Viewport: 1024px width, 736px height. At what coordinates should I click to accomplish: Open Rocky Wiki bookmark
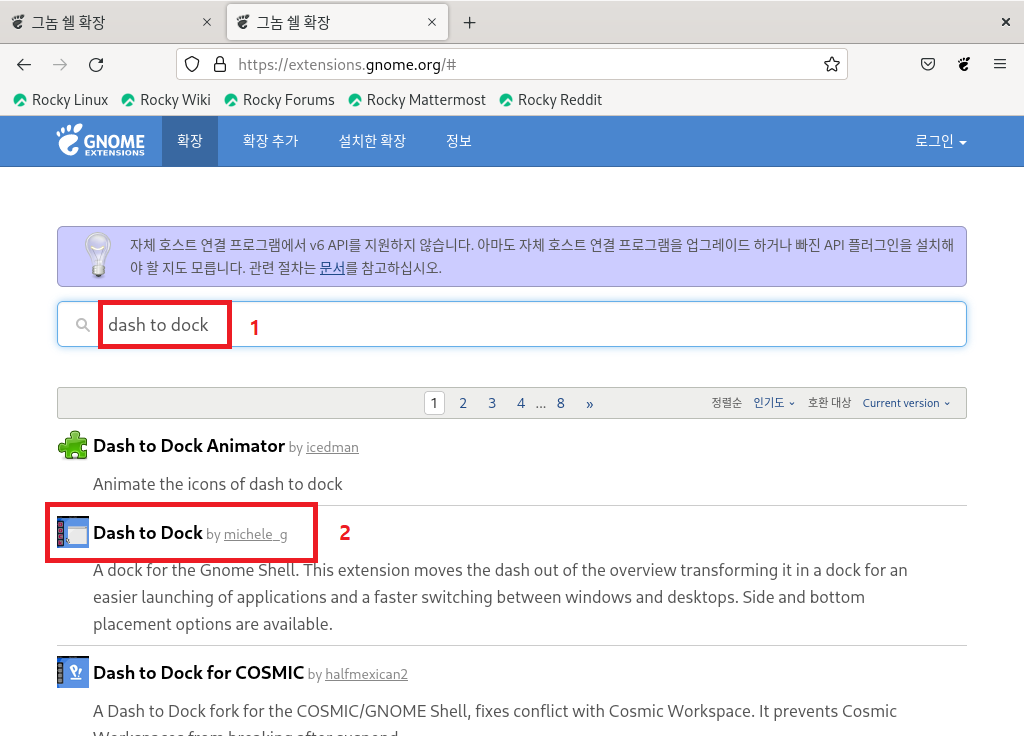[166, 100]
